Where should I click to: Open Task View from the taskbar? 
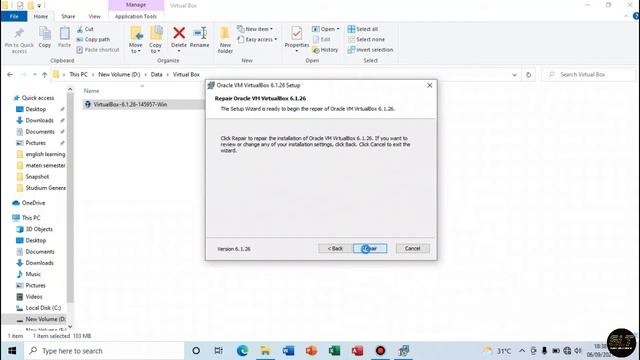pyautogui.click(x=218, y=351)
